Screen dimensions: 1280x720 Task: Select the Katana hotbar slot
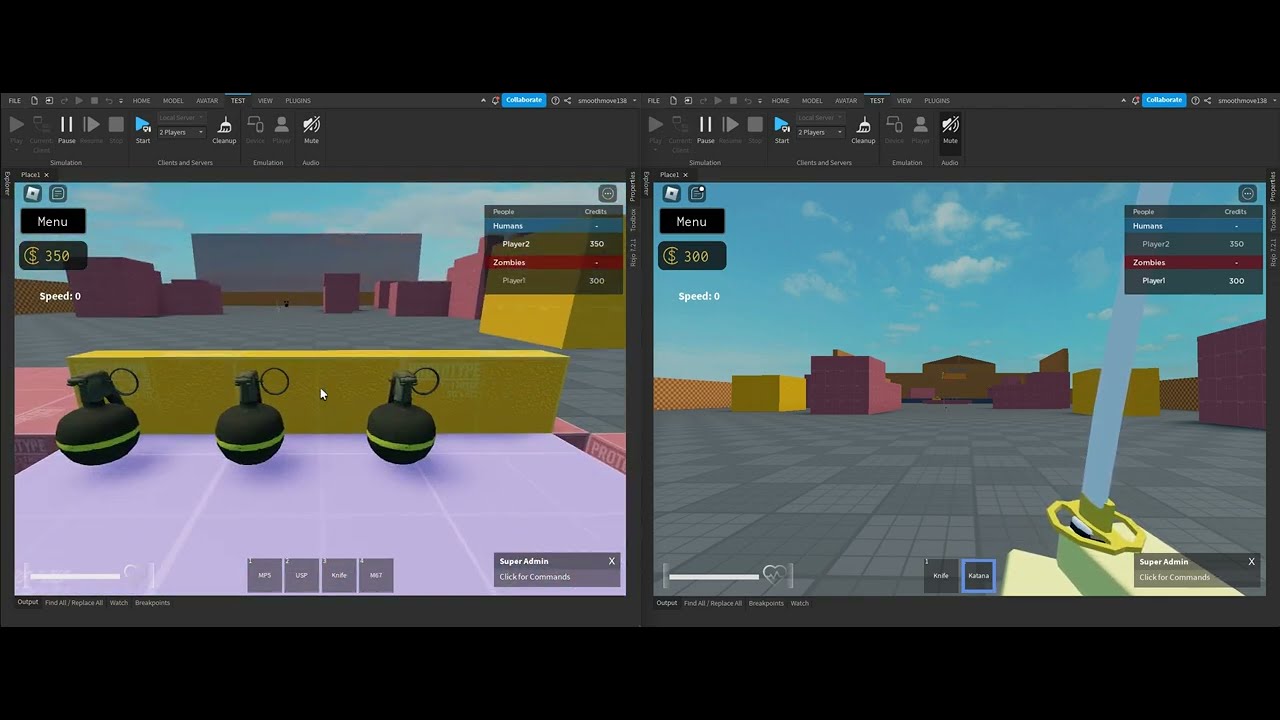978,575
